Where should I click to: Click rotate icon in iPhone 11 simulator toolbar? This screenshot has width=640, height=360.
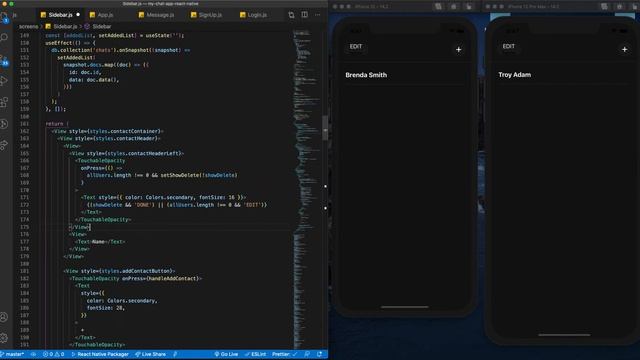tap(469, 7)
